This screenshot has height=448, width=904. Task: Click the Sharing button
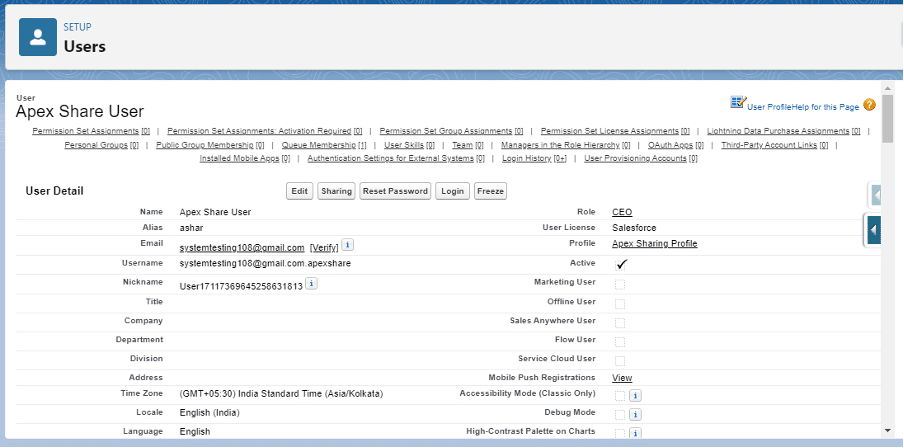pyautogui.click(x=336, y=191)
